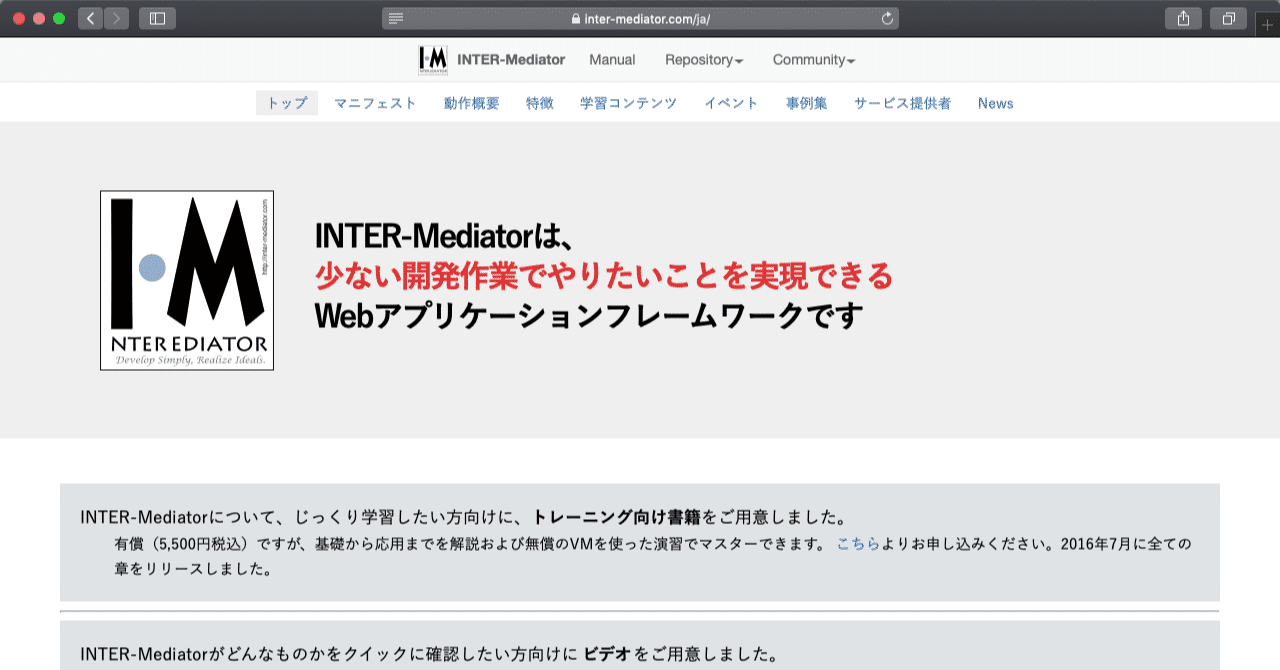Click the bold text トレーニング向け書籍
Image resolution: width=1280 pixels, height=670 pixels.
tap(617, 517)
